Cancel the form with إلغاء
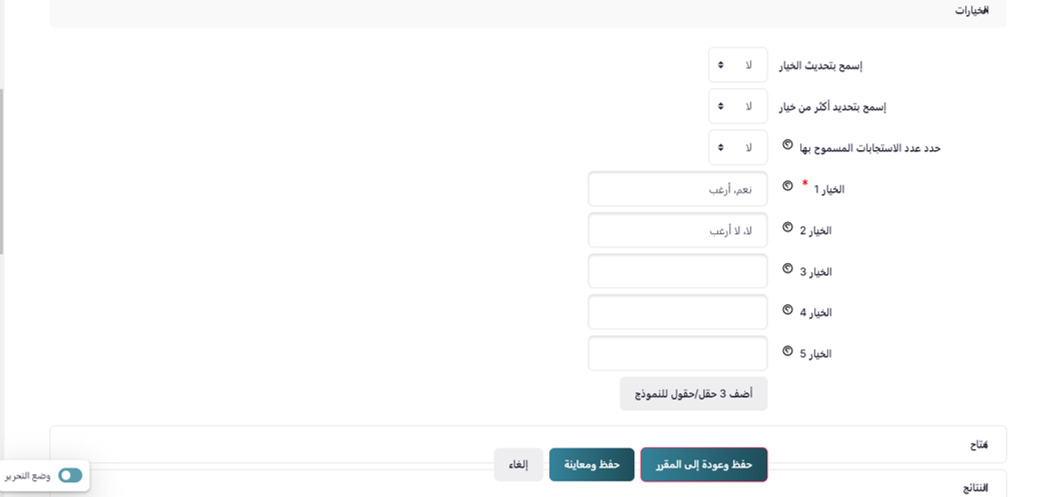This screenshot has width=1044, height=497. click(x=519, y=465)
